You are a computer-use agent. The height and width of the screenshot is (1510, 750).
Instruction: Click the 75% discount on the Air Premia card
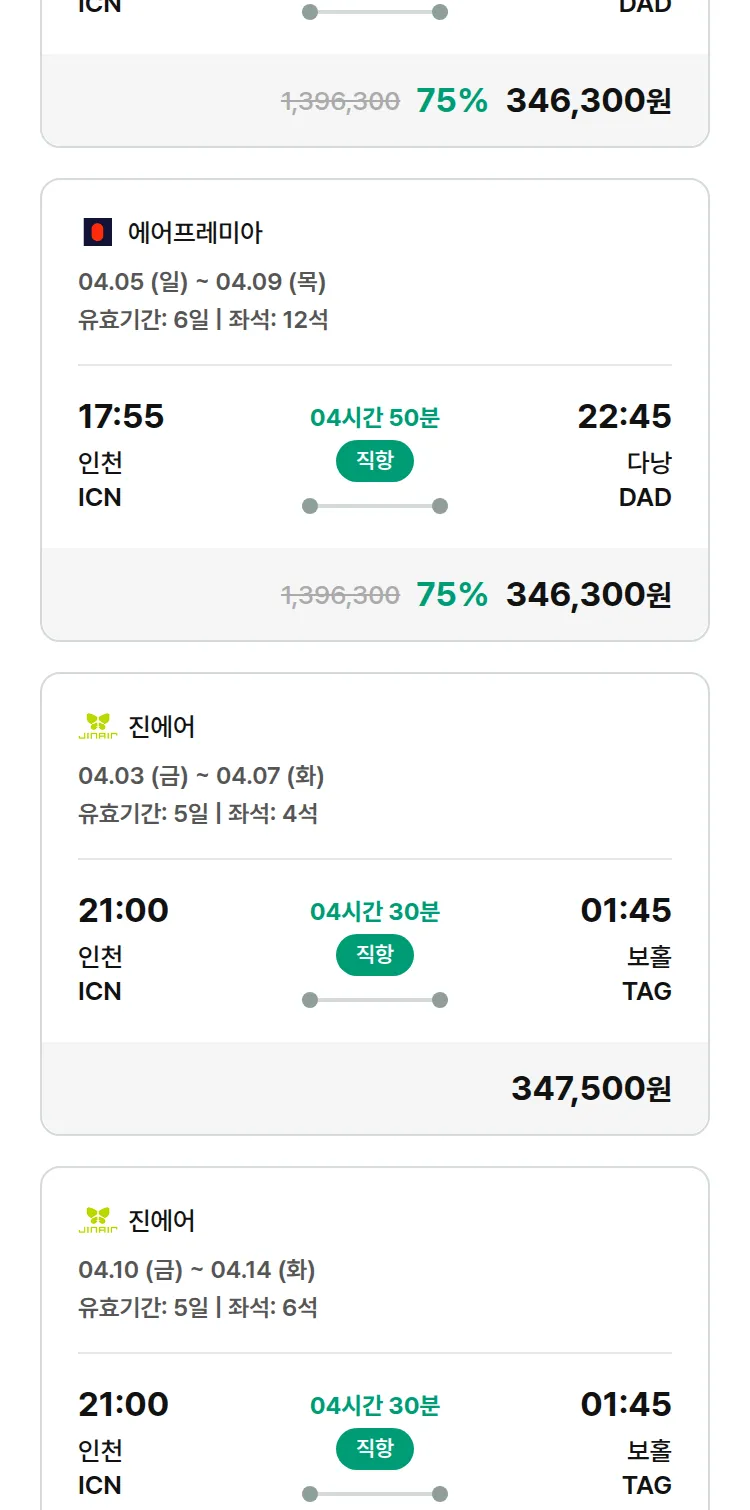(452, 595)
